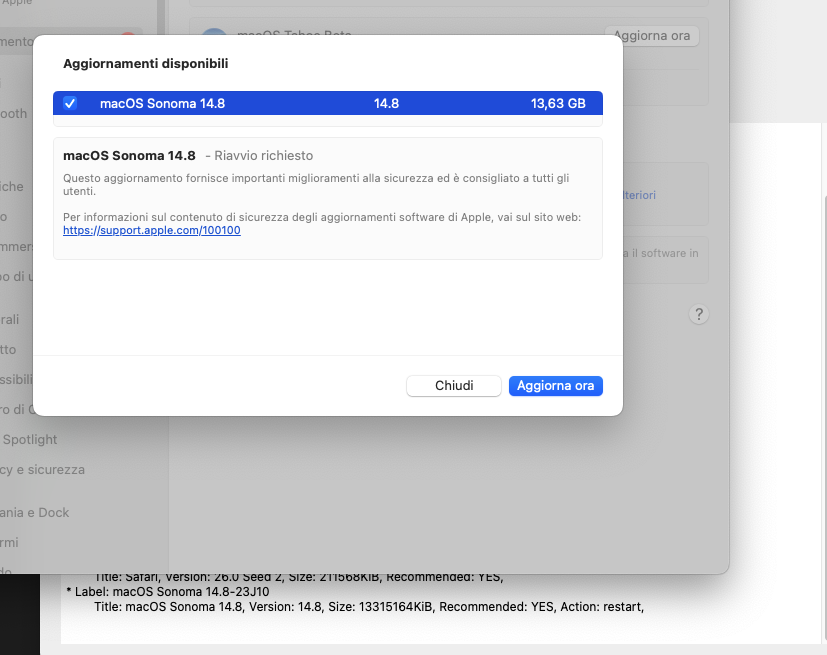Click the macOS Sonoma 14.8 description heading
Viewport: 827px width, 655px height.
pyautogui.click(x=129, y=156)
